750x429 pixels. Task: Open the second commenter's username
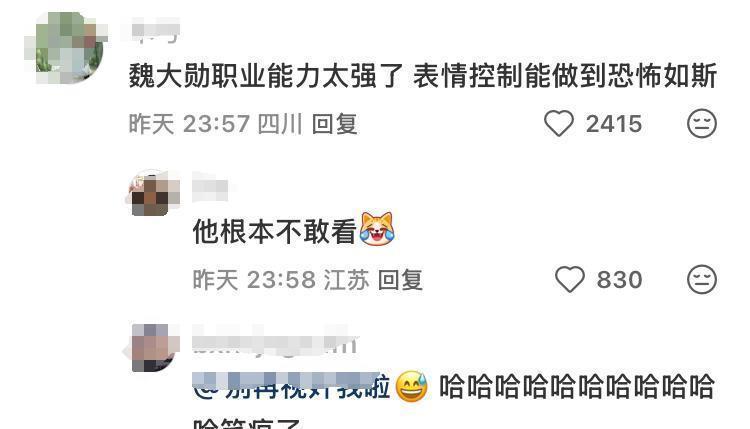pyautogui.click(x=210, y=186)
